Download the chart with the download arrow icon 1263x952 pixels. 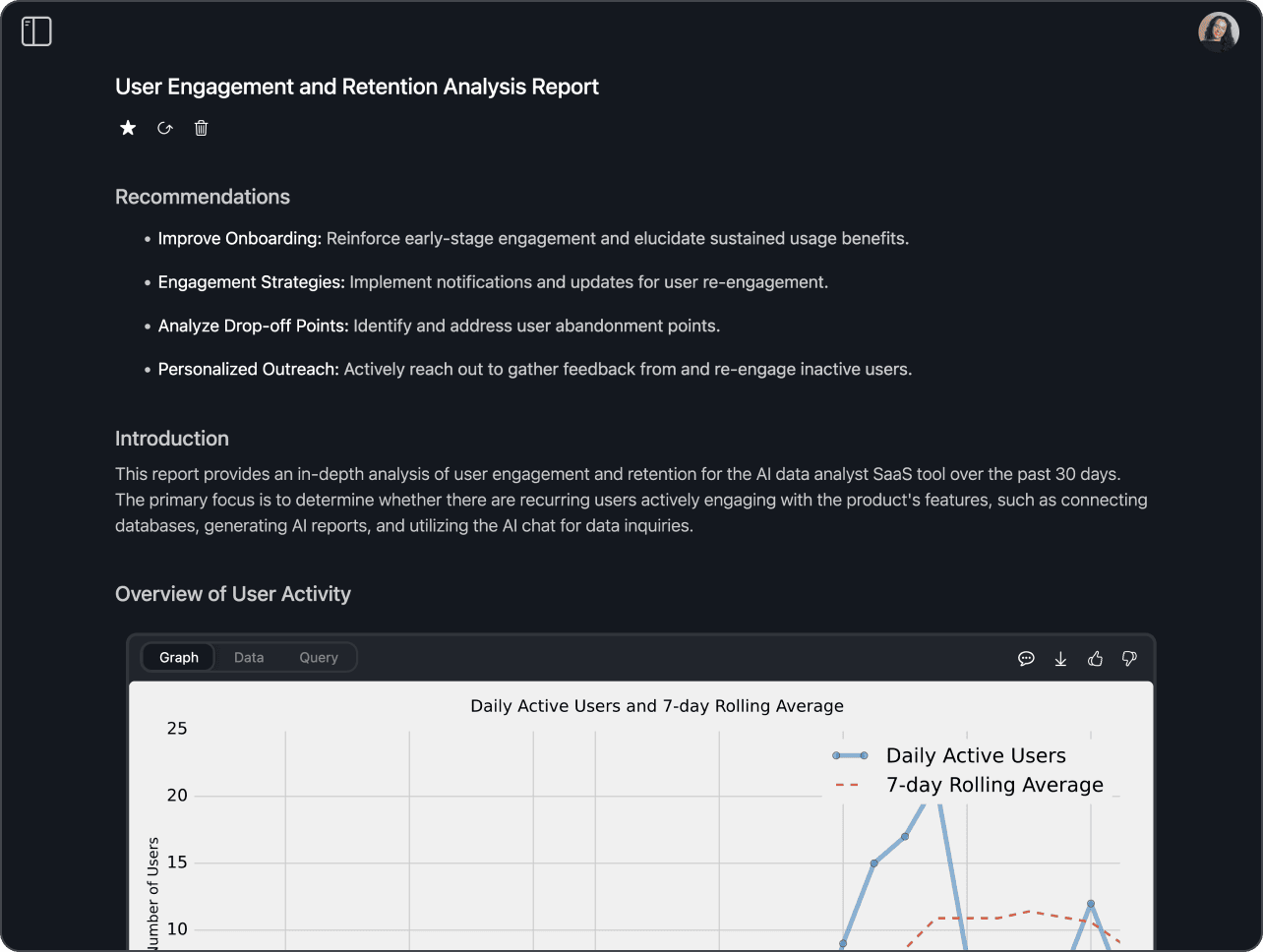(x=1060, y=658)
